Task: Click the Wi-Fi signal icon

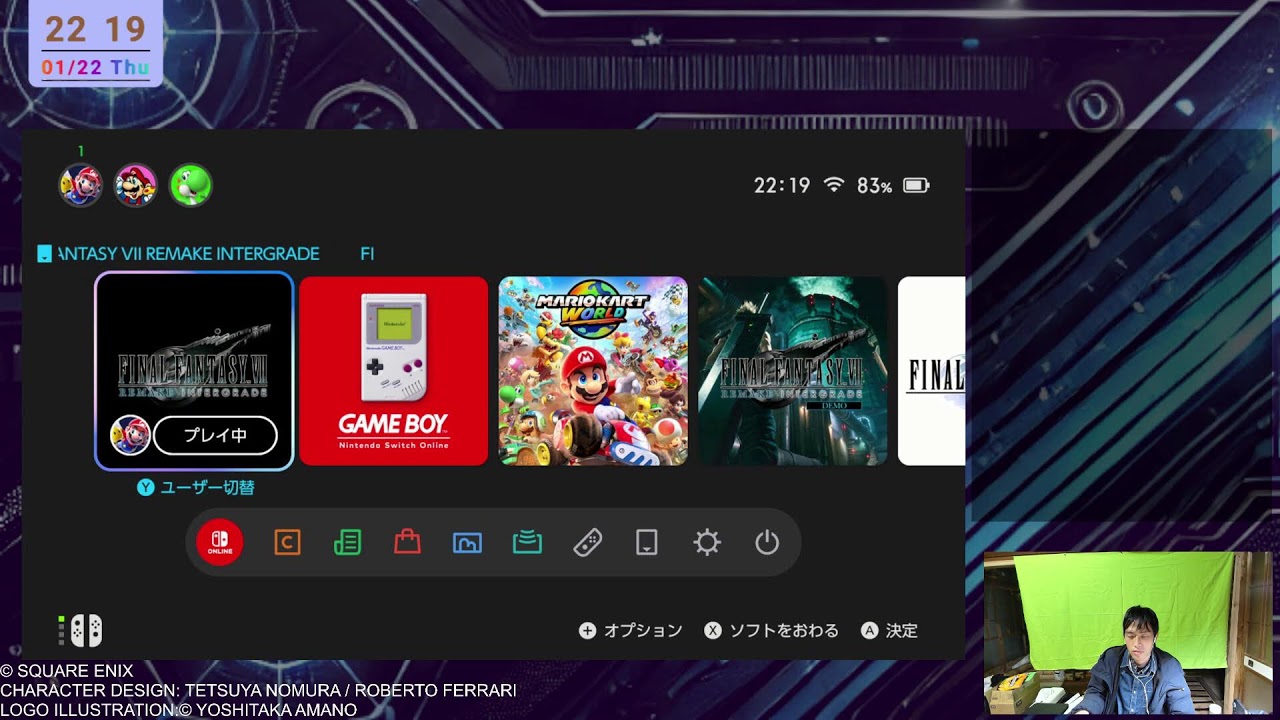Action: (x=833, y=185)
